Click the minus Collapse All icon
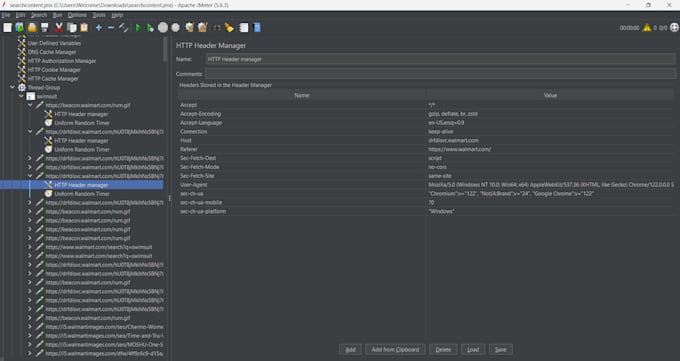This screenshot has height=361, width=680. pyautogui.click(x=111, y=28)
